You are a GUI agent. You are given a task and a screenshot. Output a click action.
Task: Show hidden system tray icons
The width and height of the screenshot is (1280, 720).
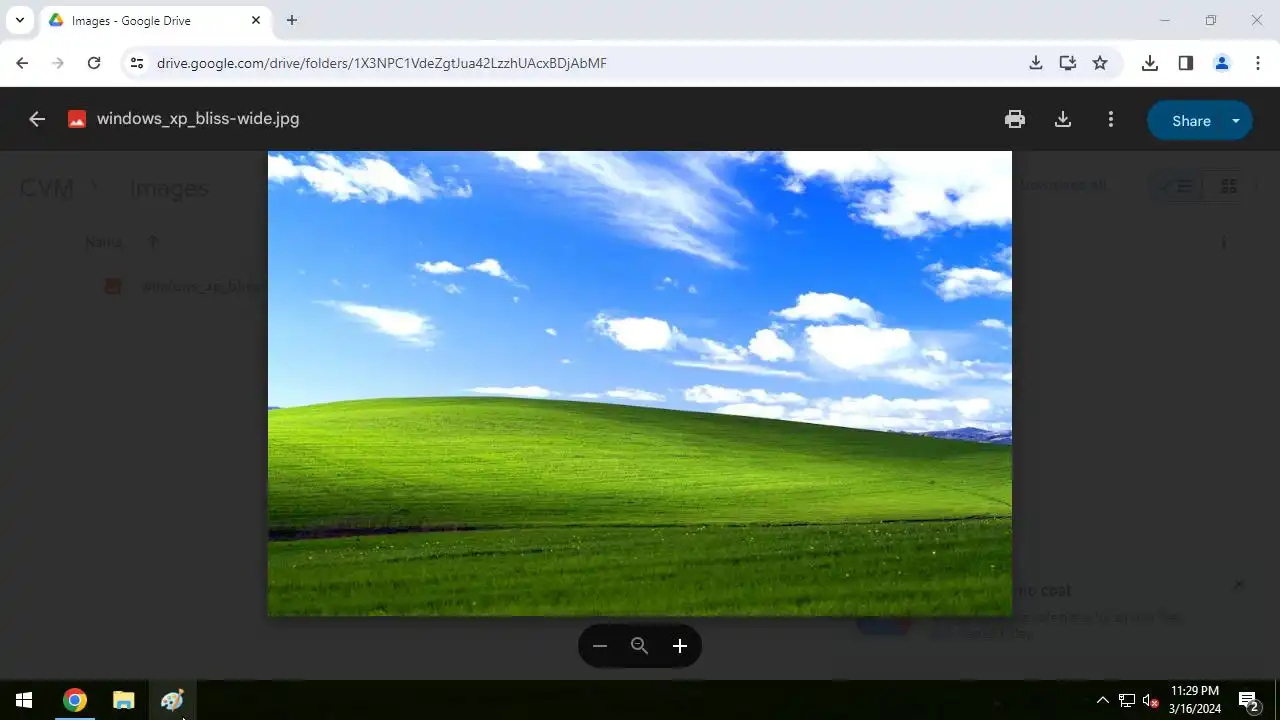pyautogui.click(x=1102, y=700)
